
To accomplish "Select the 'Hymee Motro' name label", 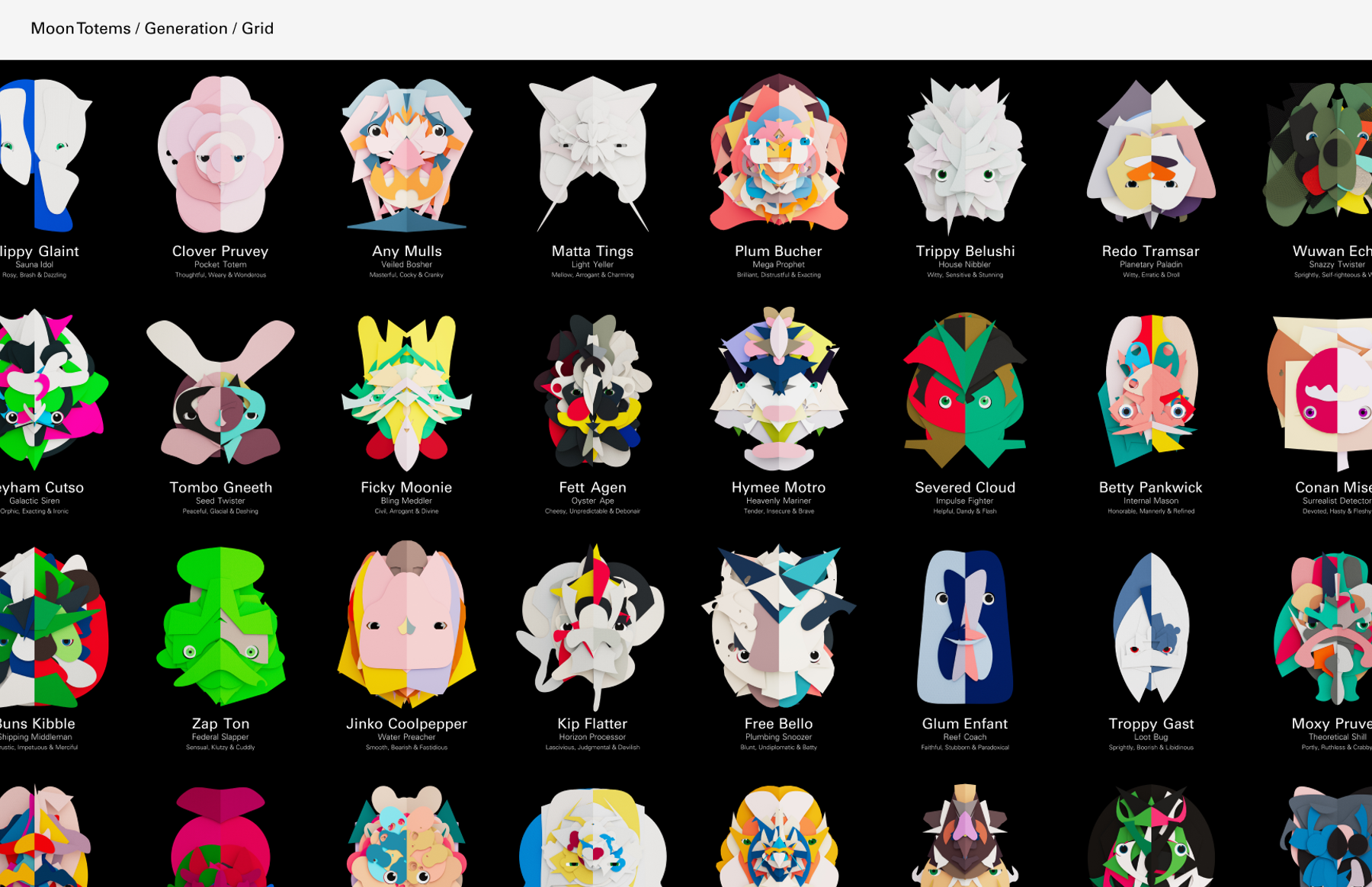I will click(x=778, y=487).
